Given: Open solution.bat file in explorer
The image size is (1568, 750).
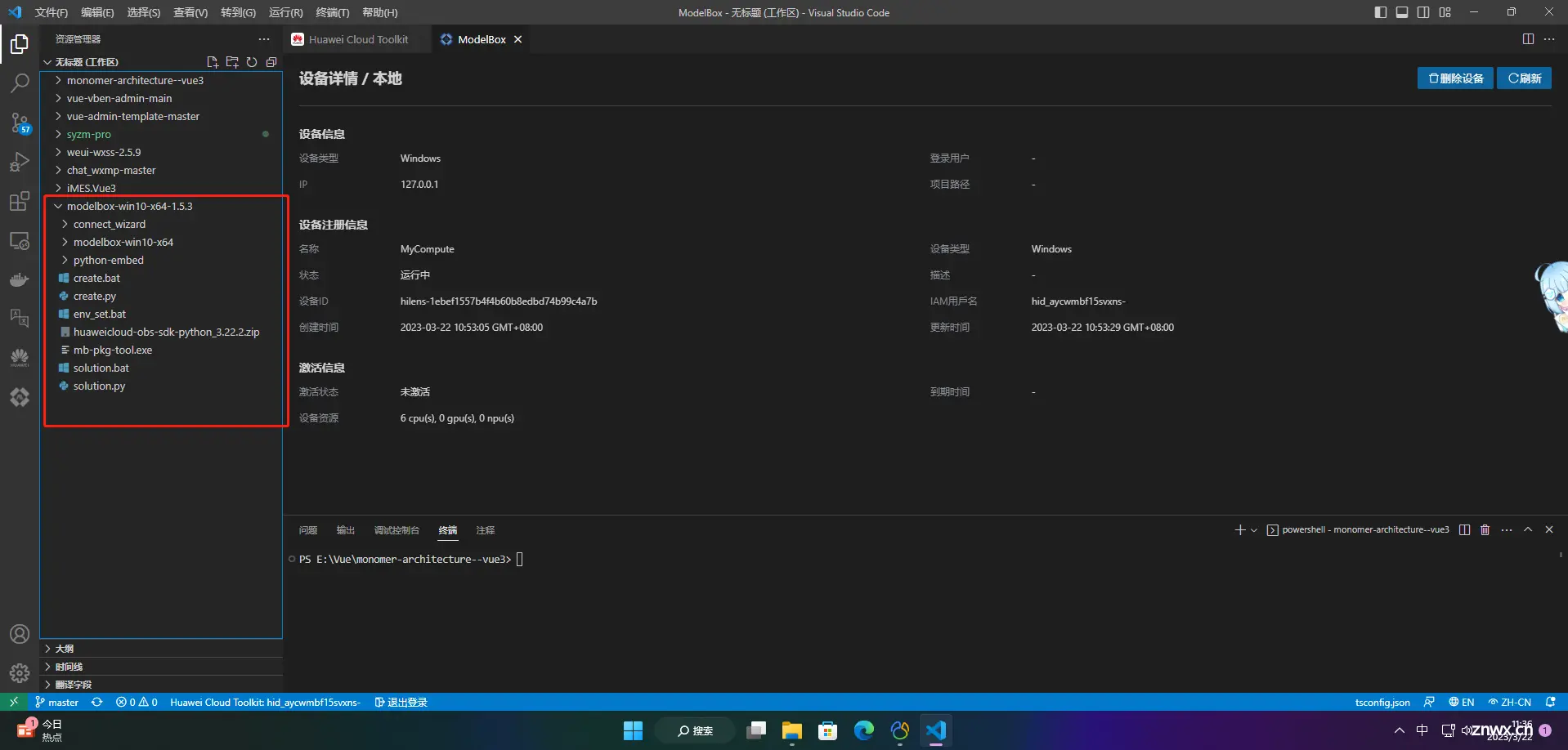Looking at the screenshot, I should (x=161, y=368).
